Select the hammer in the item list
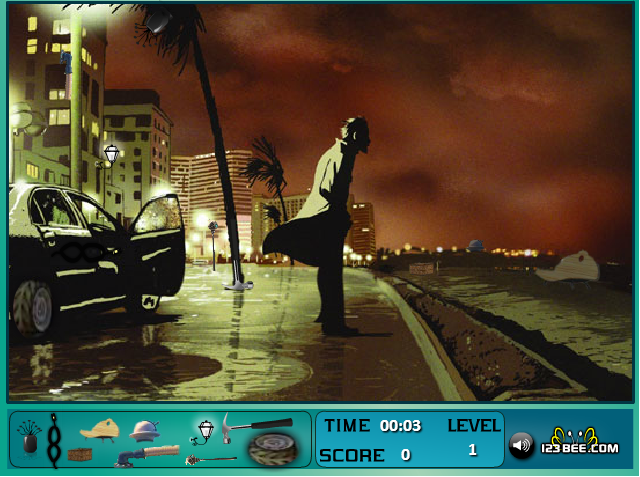Viewport: 640px width, 477px height. pos(257,426)
